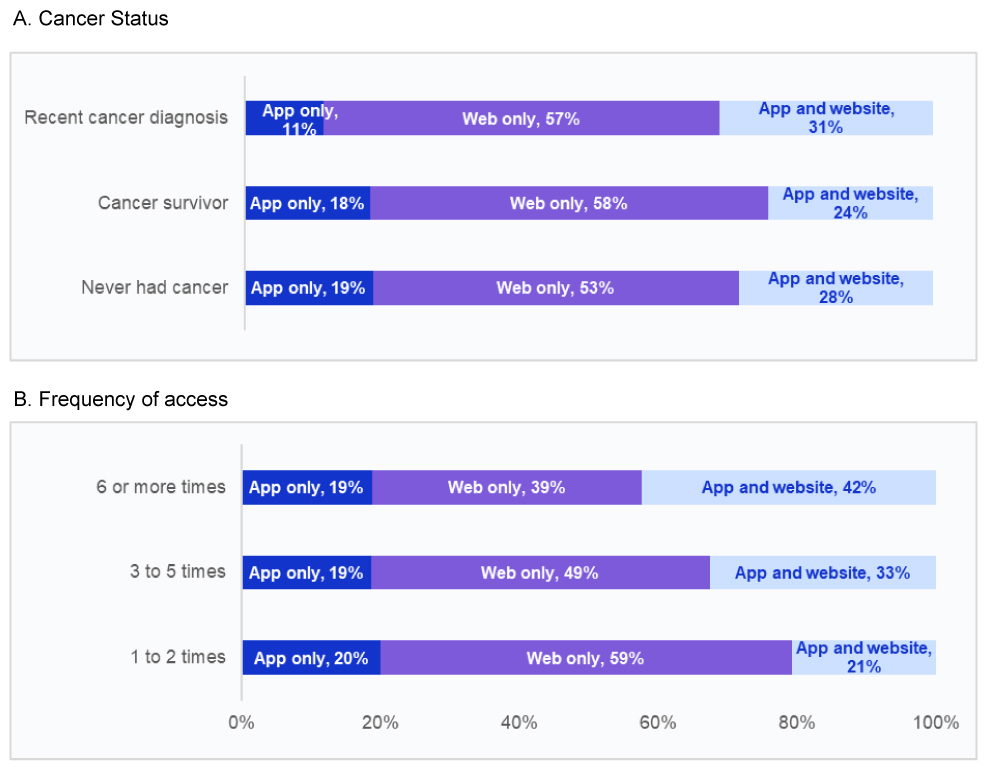Click the 'App and website, 33%' segment

coord(822,573)
